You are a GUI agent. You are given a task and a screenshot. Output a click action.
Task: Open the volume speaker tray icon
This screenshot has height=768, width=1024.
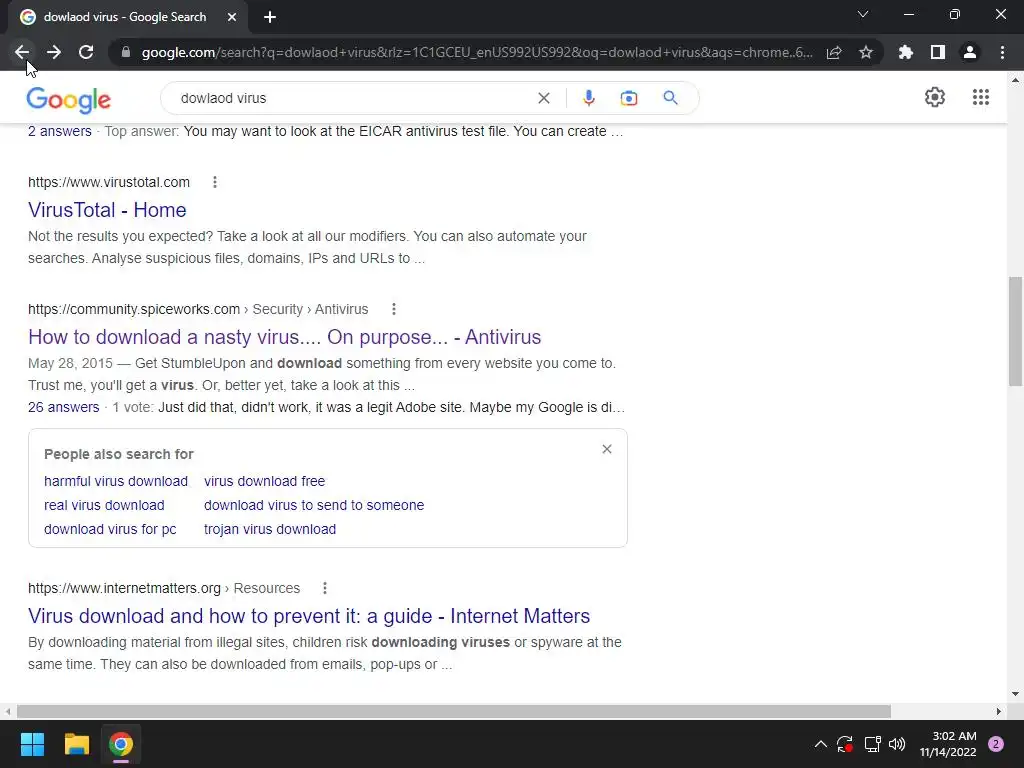click(x=897, y=744)
